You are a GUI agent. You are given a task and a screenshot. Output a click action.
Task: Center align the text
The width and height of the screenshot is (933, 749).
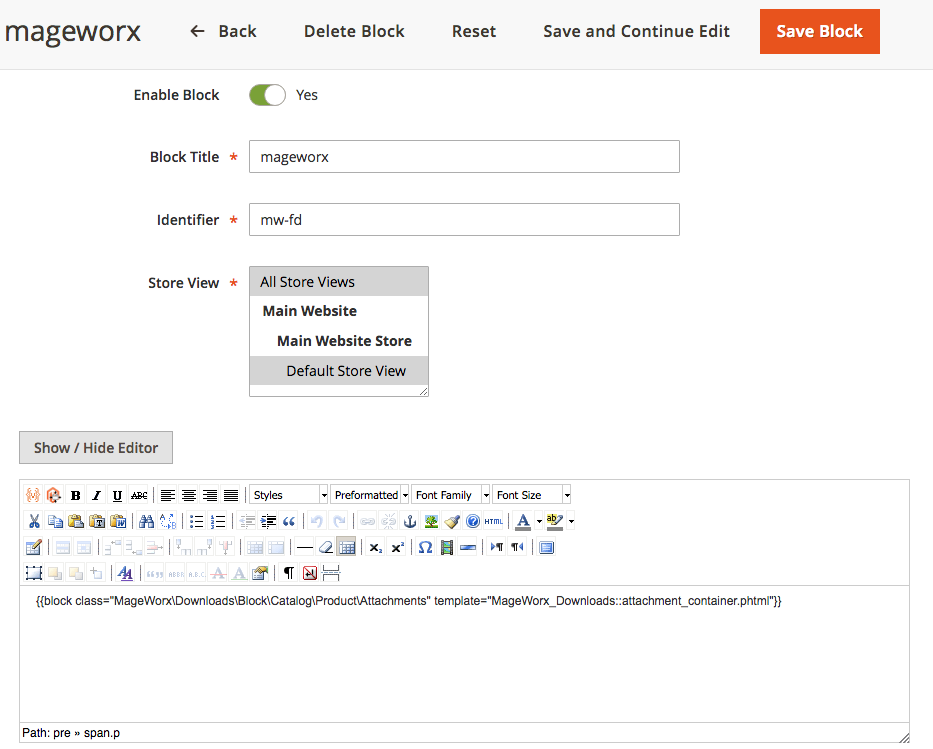[x=189, y=495]
